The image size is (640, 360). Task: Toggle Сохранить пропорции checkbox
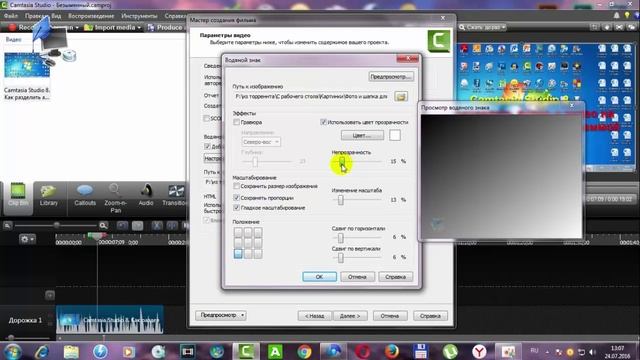point(236,198)
